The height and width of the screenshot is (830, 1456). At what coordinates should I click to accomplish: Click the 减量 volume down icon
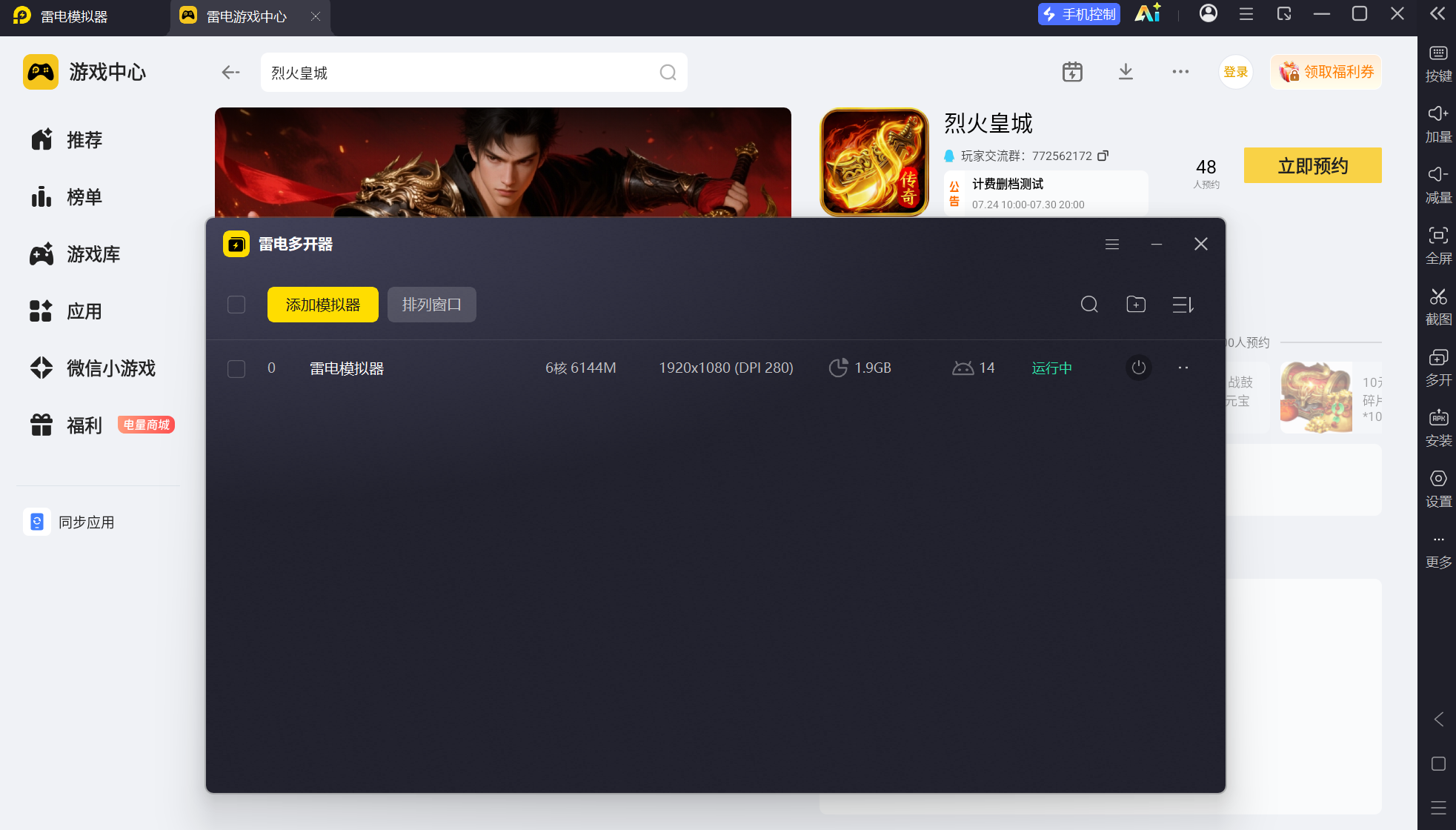(x=1438, y=185)
